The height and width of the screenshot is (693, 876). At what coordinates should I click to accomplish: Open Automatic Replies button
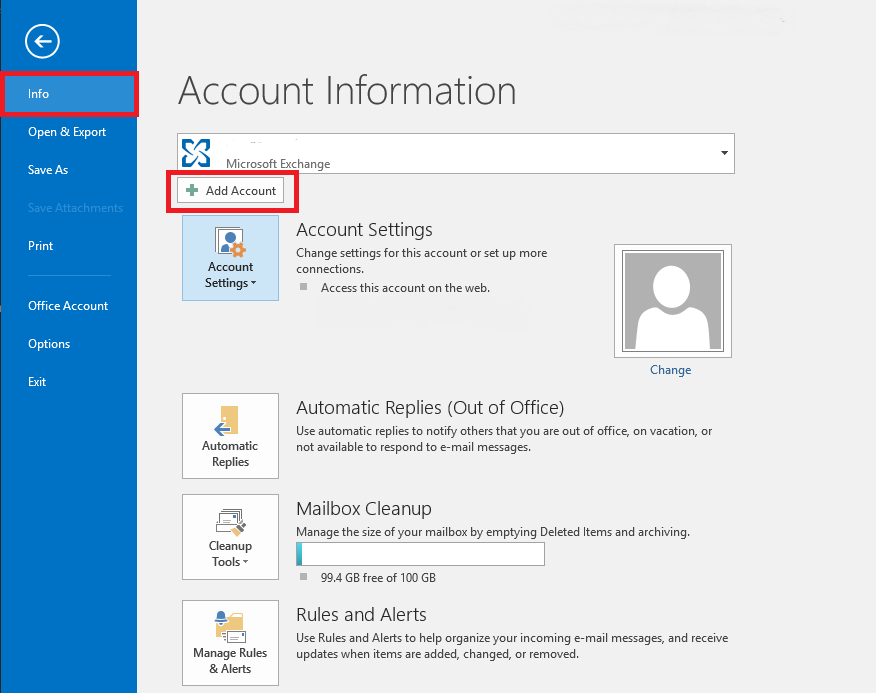coord(230,436)
